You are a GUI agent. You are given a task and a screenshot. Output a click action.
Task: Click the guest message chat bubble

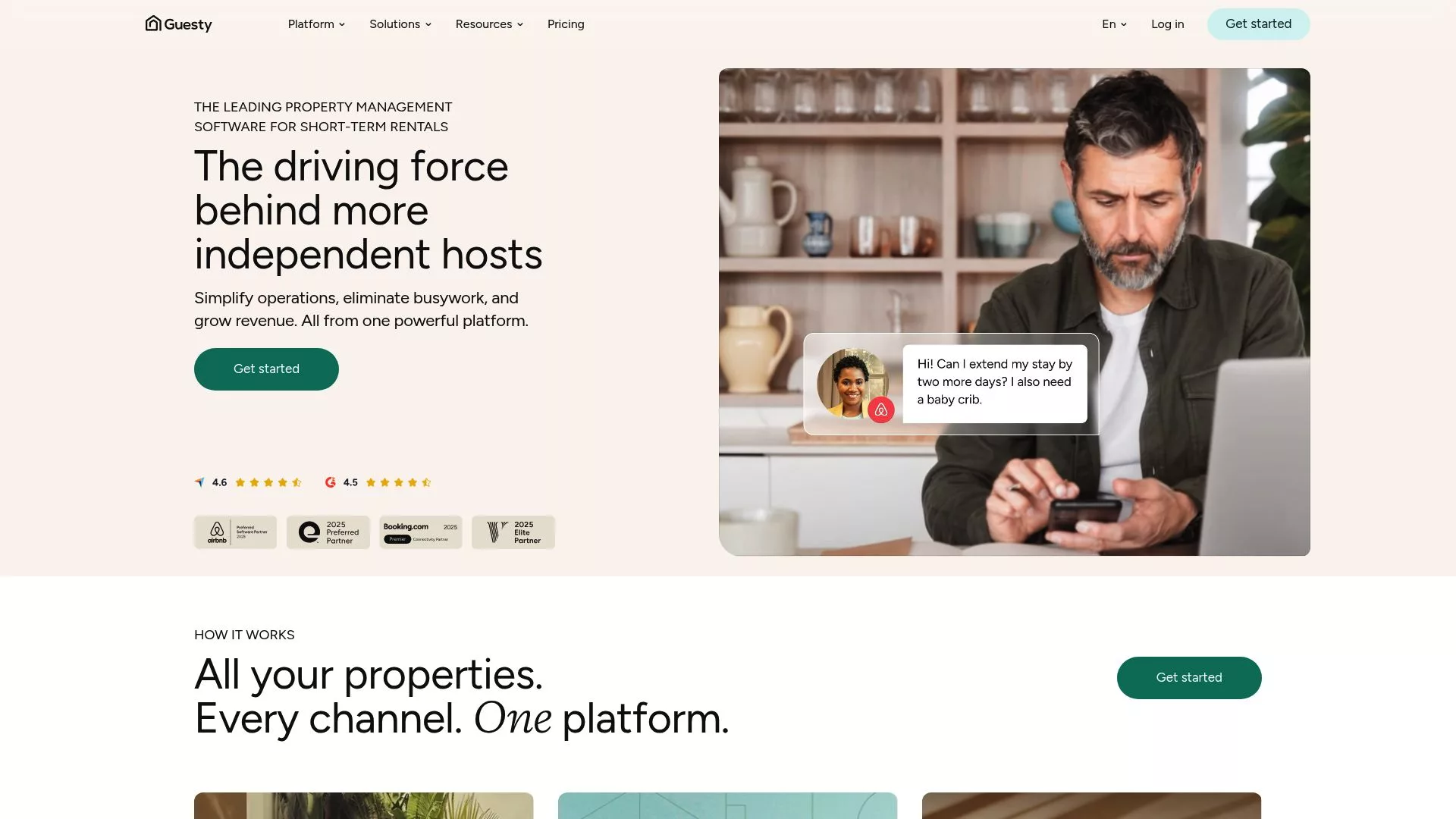[994, 384]
